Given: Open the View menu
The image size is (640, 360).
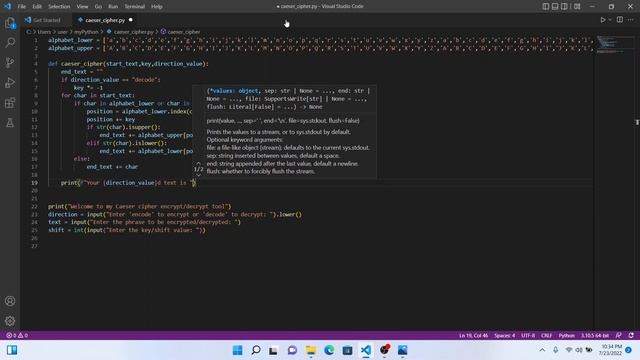Looking at the screenshot, I should pyautogui.click(x=82, y=7).
